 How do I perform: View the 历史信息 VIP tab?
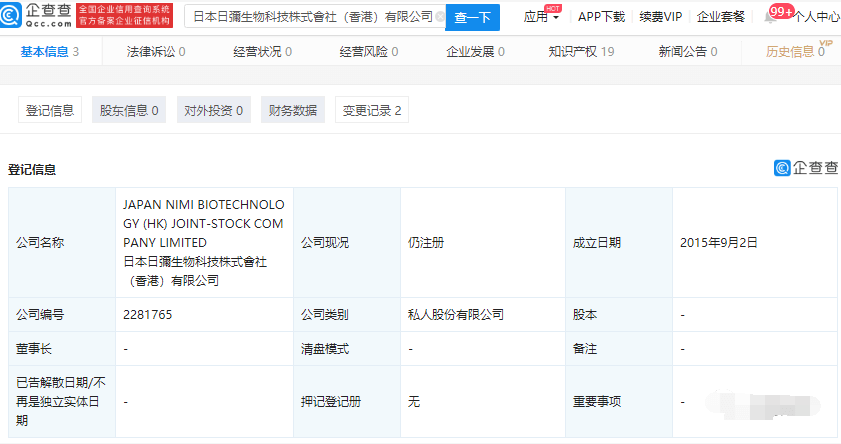(x=795, y=52)
